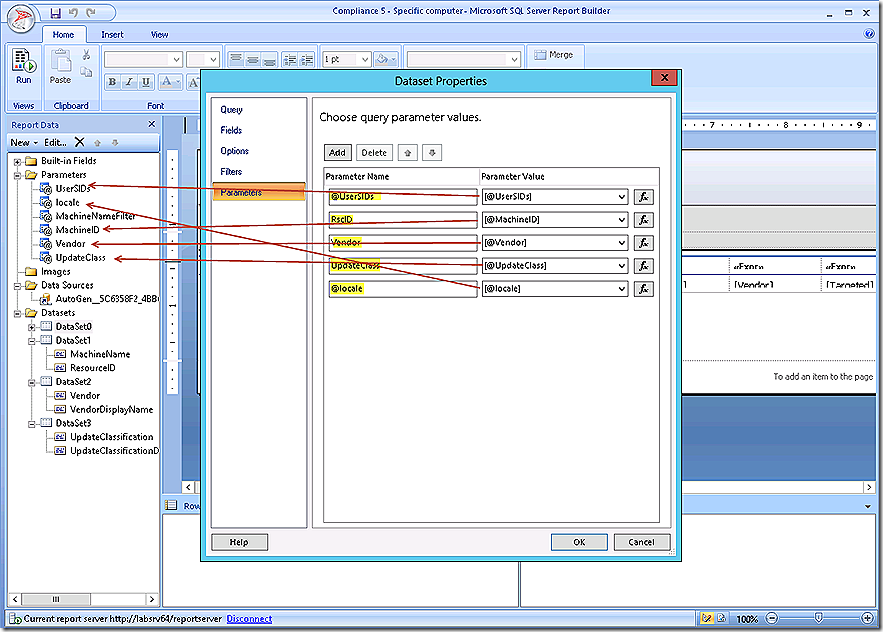The height and width of the screenshot is (632, 883).
Task: Click the Delete parameter button
Action: click(x=374, y=153)
